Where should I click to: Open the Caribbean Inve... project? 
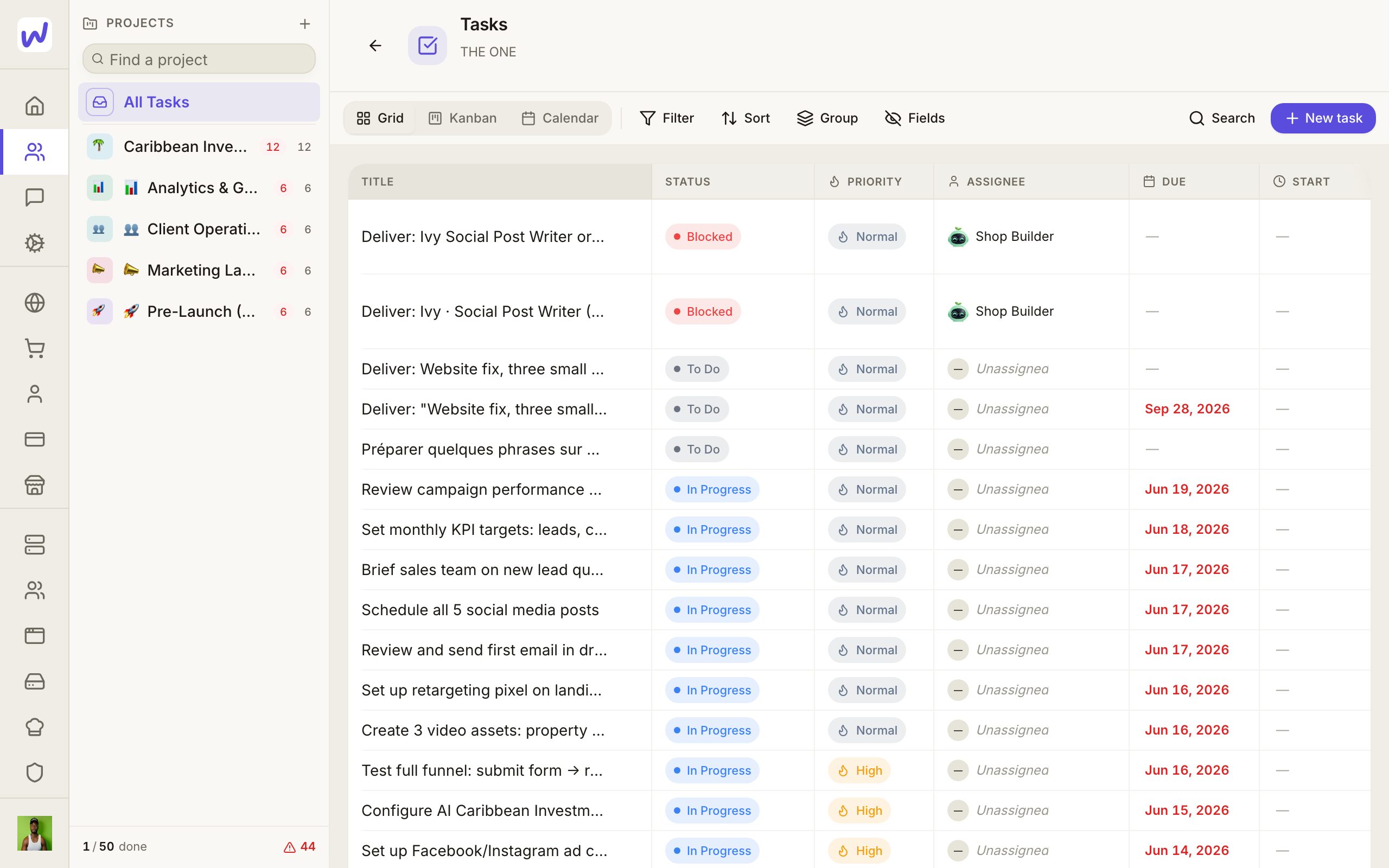[x=199, y=147]
